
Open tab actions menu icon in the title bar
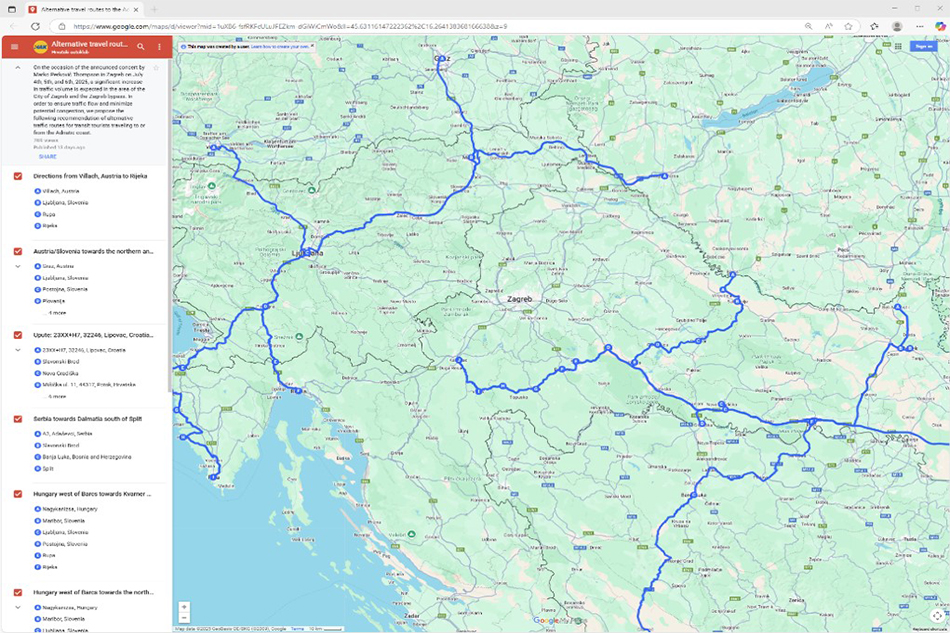[x=12, y=9]
